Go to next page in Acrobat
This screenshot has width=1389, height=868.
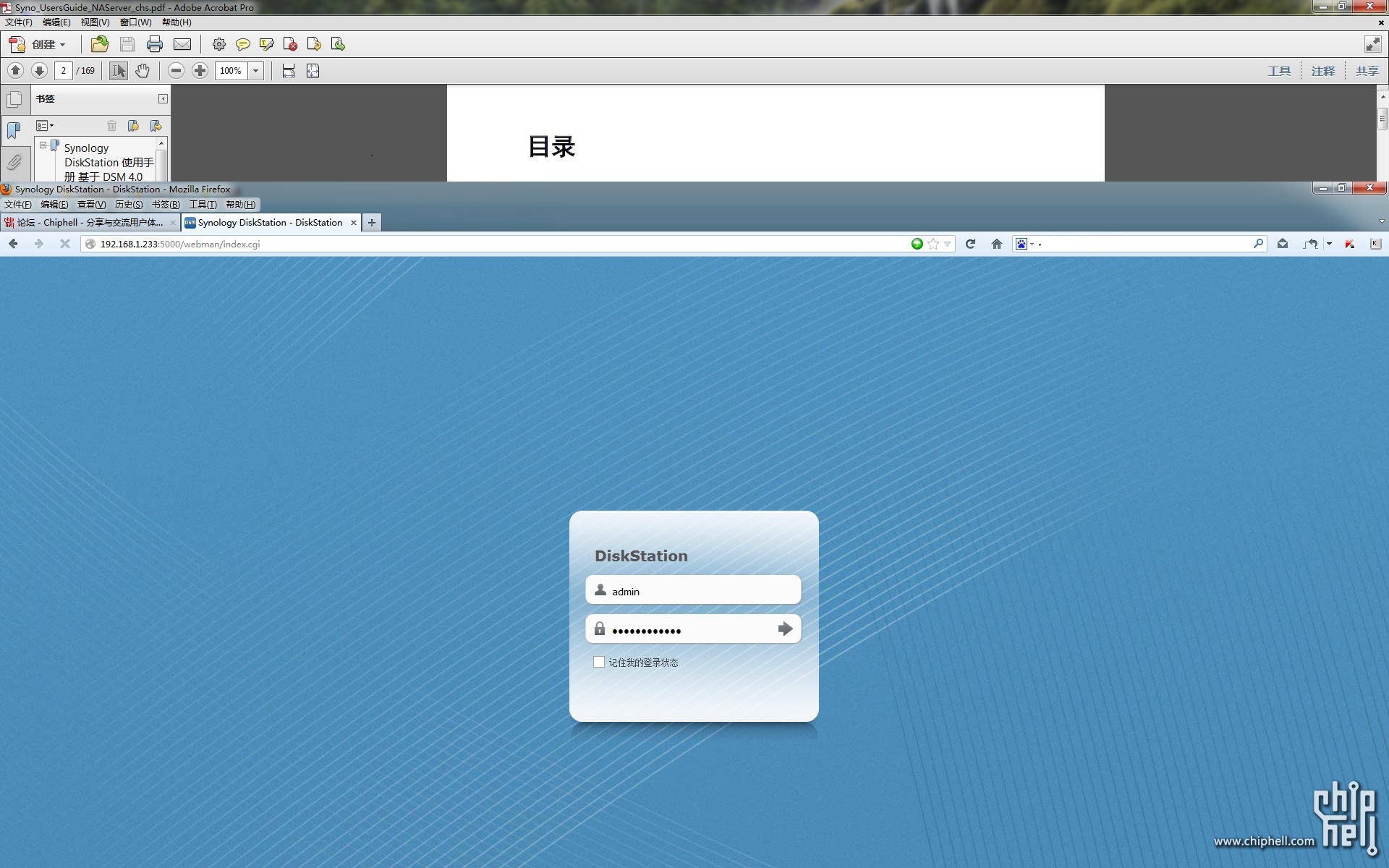click(39, 70)
